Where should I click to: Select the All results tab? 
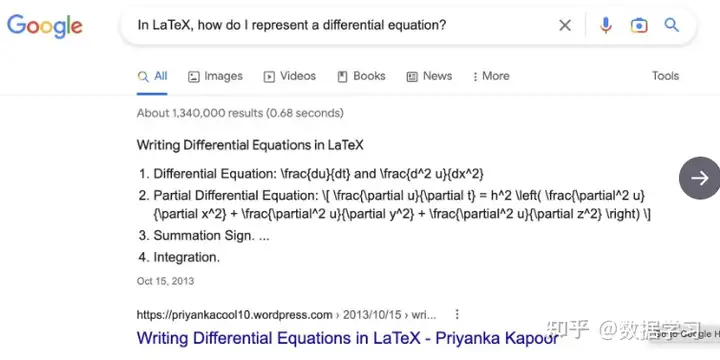click(152, 76)
